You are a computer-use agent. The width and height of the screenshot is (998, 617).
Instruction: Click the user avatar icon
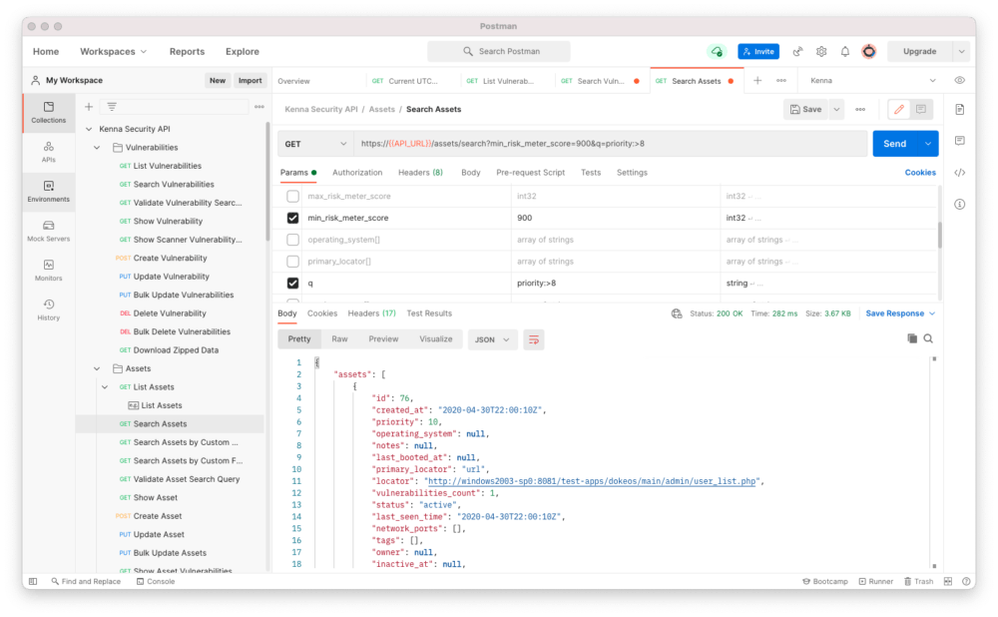pyautogui.click(x=869, y=52)
